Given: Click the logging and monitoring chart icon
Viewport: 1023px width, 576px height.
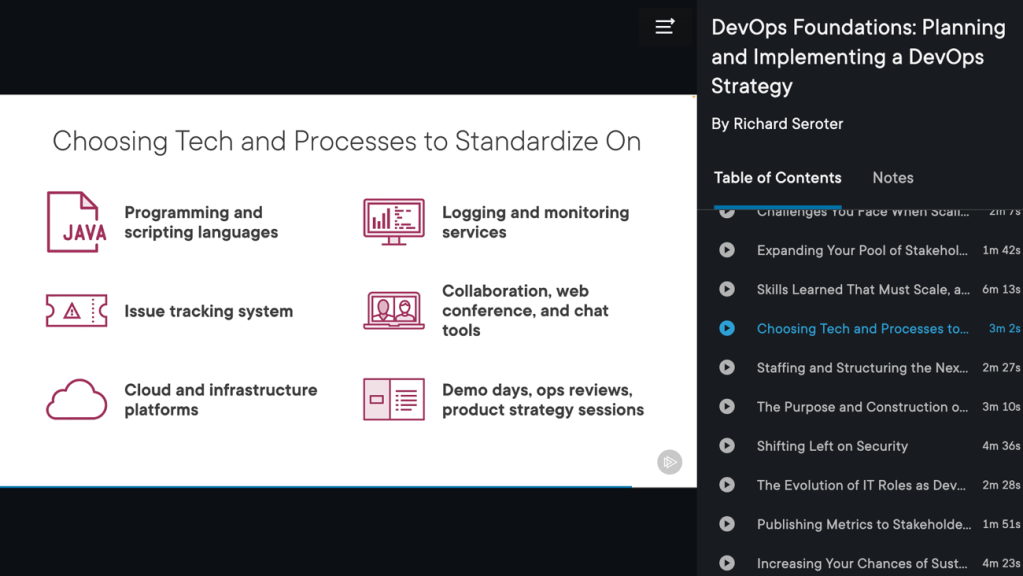Looking at the screenshot, I should point(393,221).
